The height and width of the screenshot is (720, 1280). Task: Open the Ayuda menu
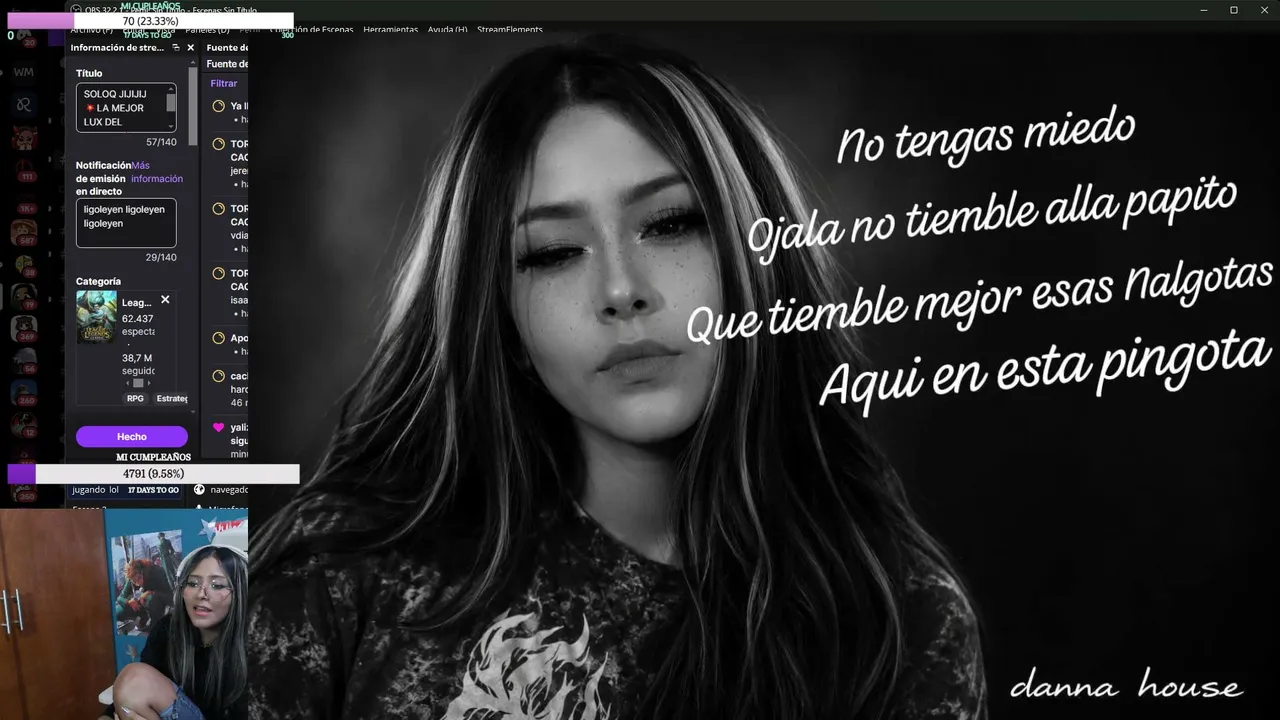[x=447, y=30]
